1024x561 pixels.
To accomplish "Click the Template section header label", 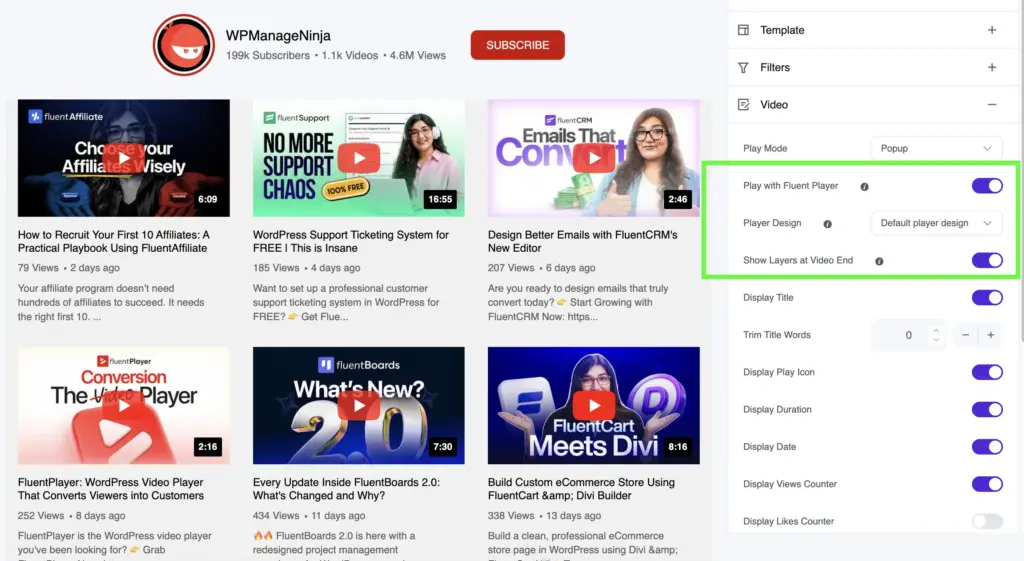I will pyautogui.click(x=782, y=30).
